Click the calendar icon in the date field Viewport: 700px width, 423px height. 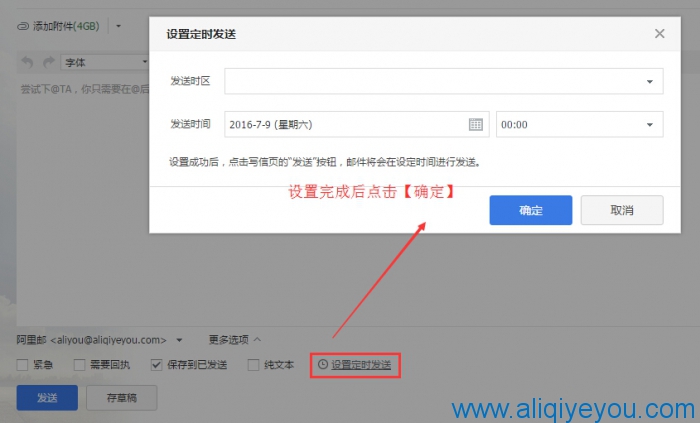[x=475, y=124]
